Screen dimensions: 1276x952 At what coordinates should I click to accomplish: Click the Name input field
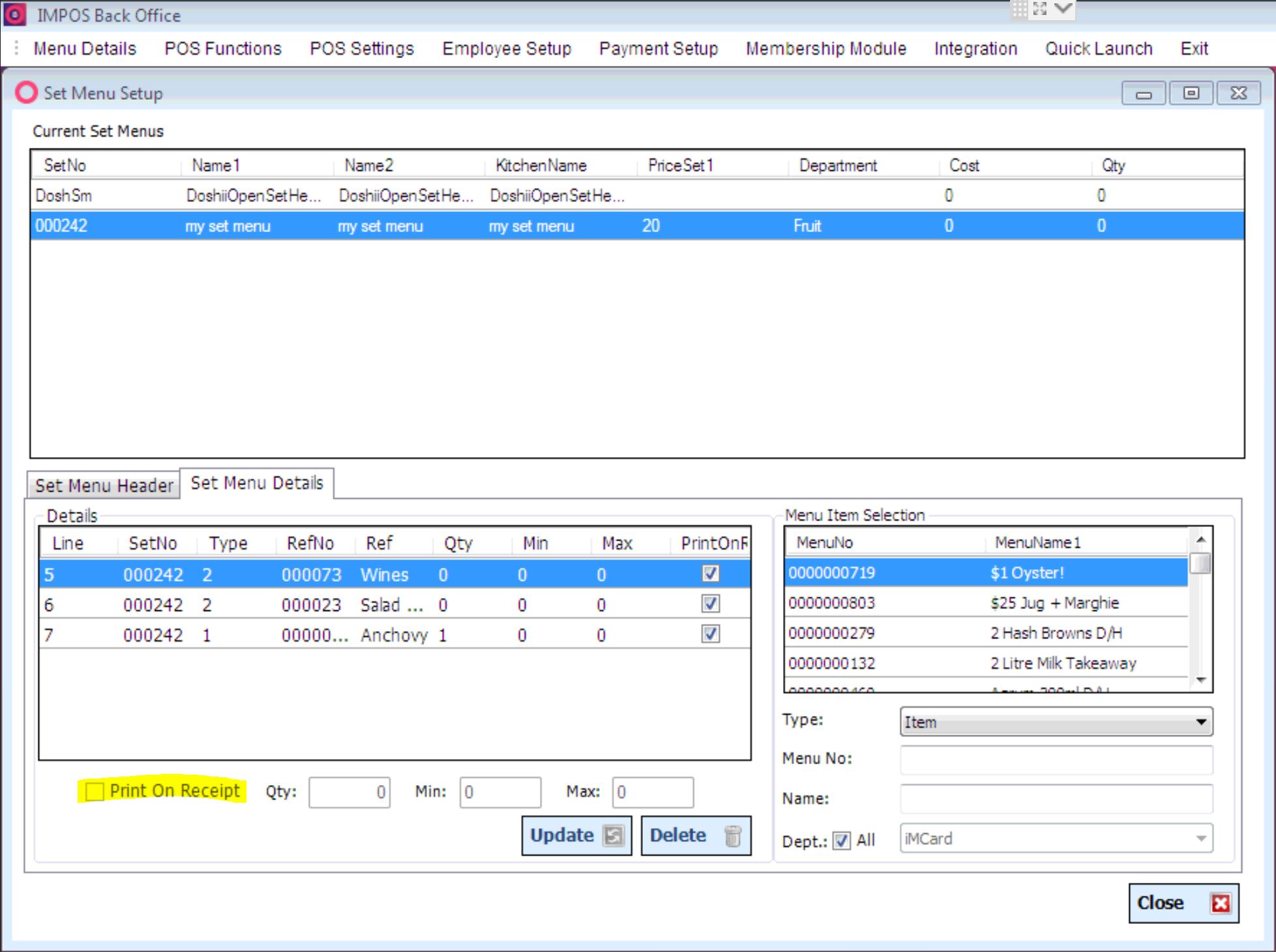pos(1056,799)
